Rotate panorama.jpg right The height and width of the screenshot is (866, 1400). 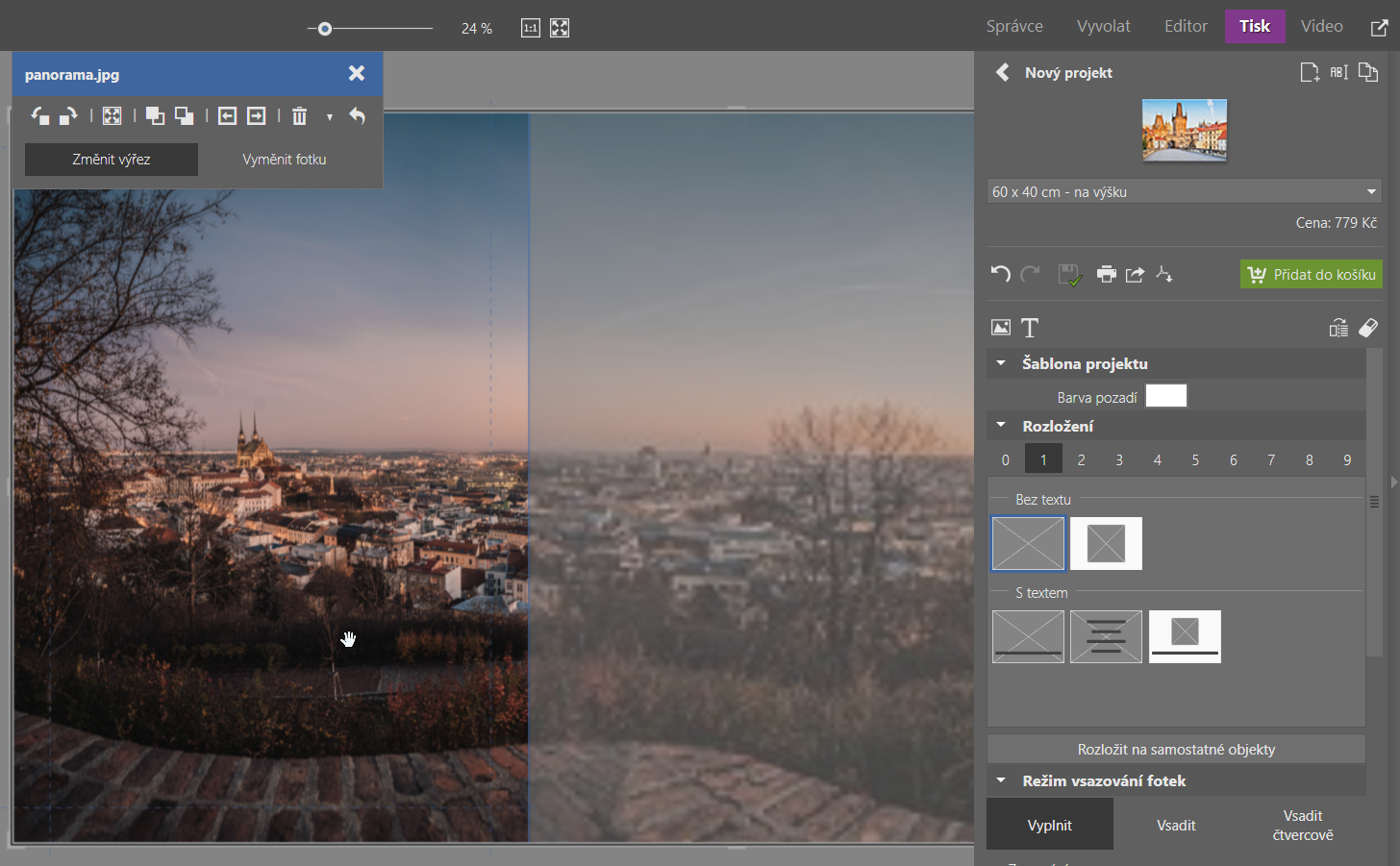coord(68,116)
